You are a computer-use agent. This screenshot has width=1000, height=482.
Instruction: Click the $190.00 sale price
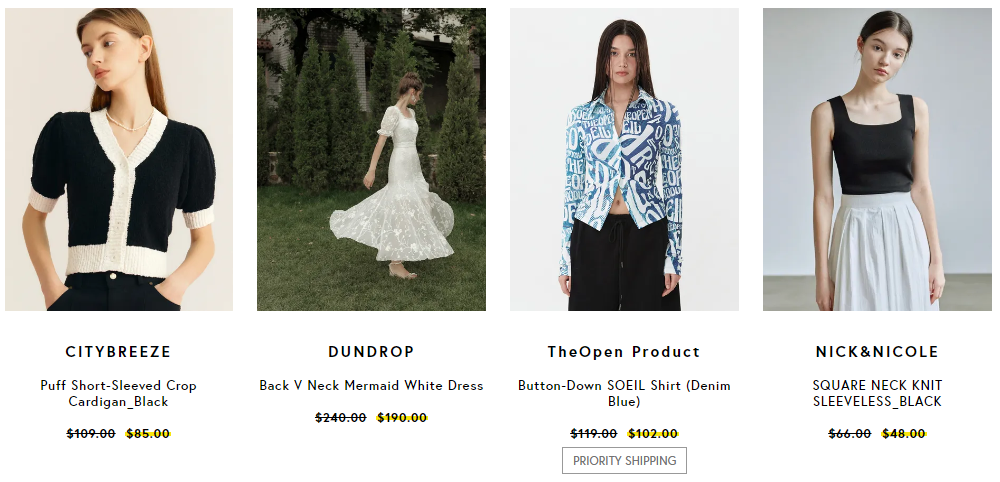coord(402,418)
